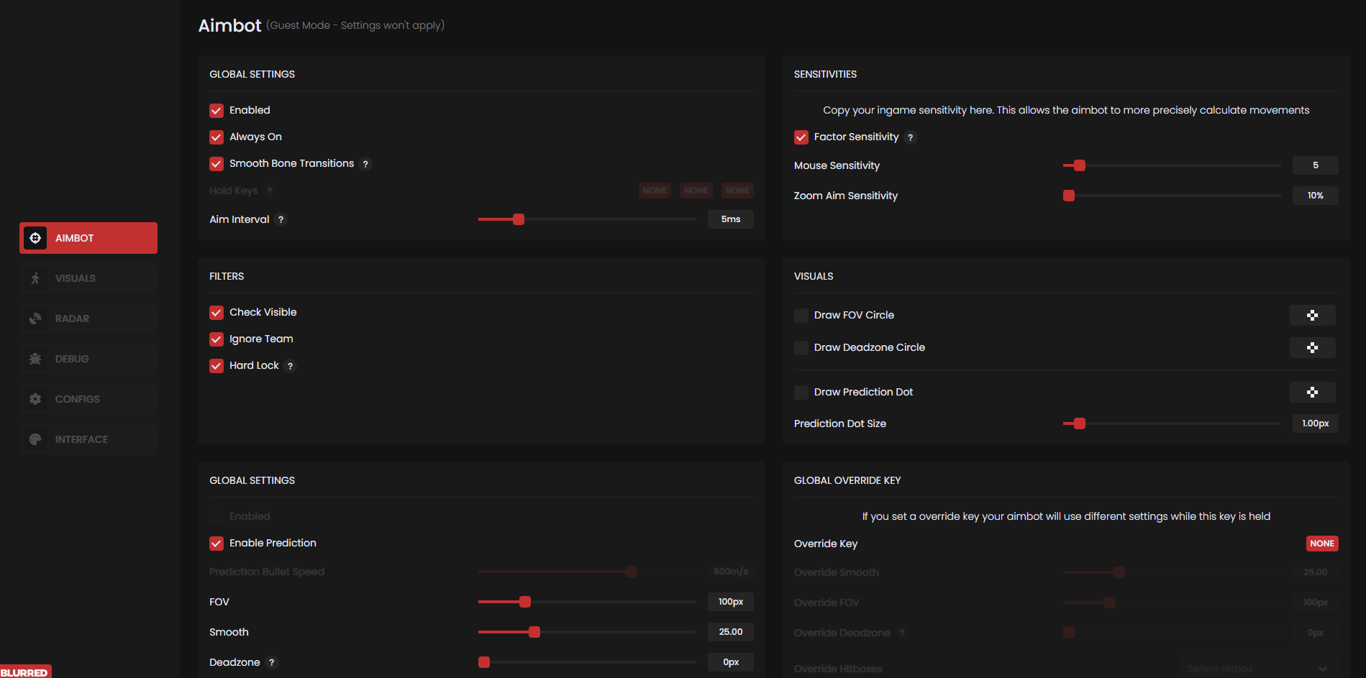Screen dimensions: 1366x678
Task: Open the Draw FOV Circle color picker
Action: pyautogui.click(x=1313, y=315)
